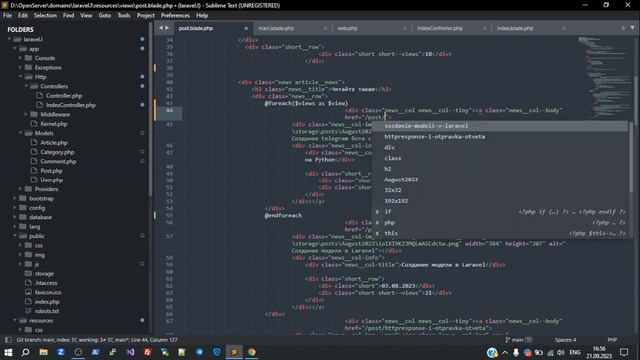Expand the Console folder
The height and width of the screenshot is (360, 640).
tap(20, 58)
